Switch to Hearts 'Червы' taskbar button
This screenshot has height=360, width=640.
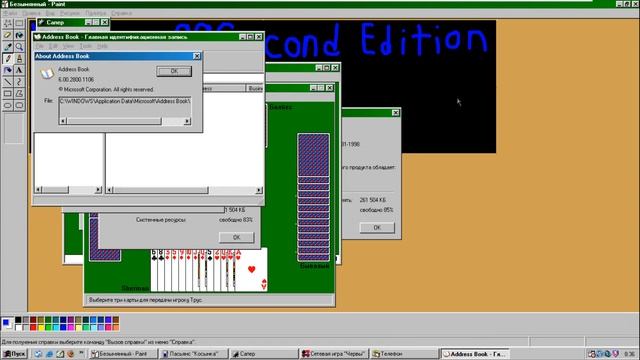[333, 354]
